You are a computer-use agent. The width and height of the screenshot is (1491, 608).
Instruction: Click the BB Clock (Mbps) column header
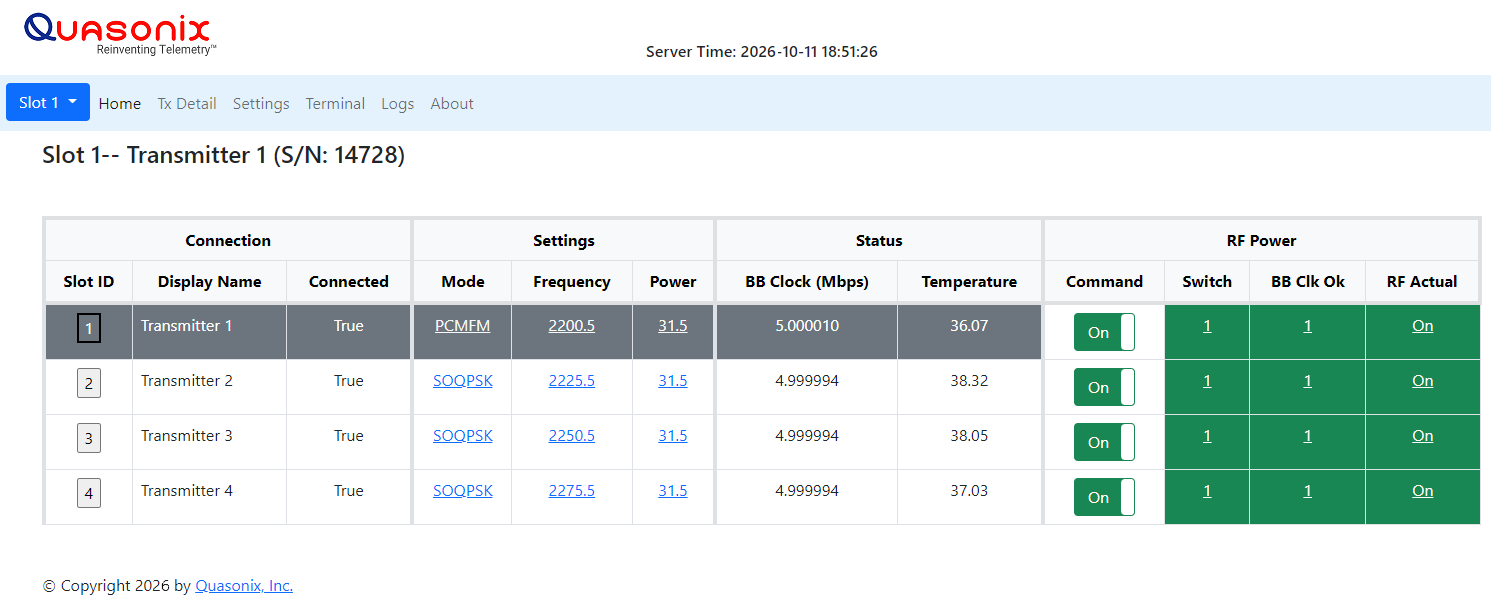(x=807, y=282)
